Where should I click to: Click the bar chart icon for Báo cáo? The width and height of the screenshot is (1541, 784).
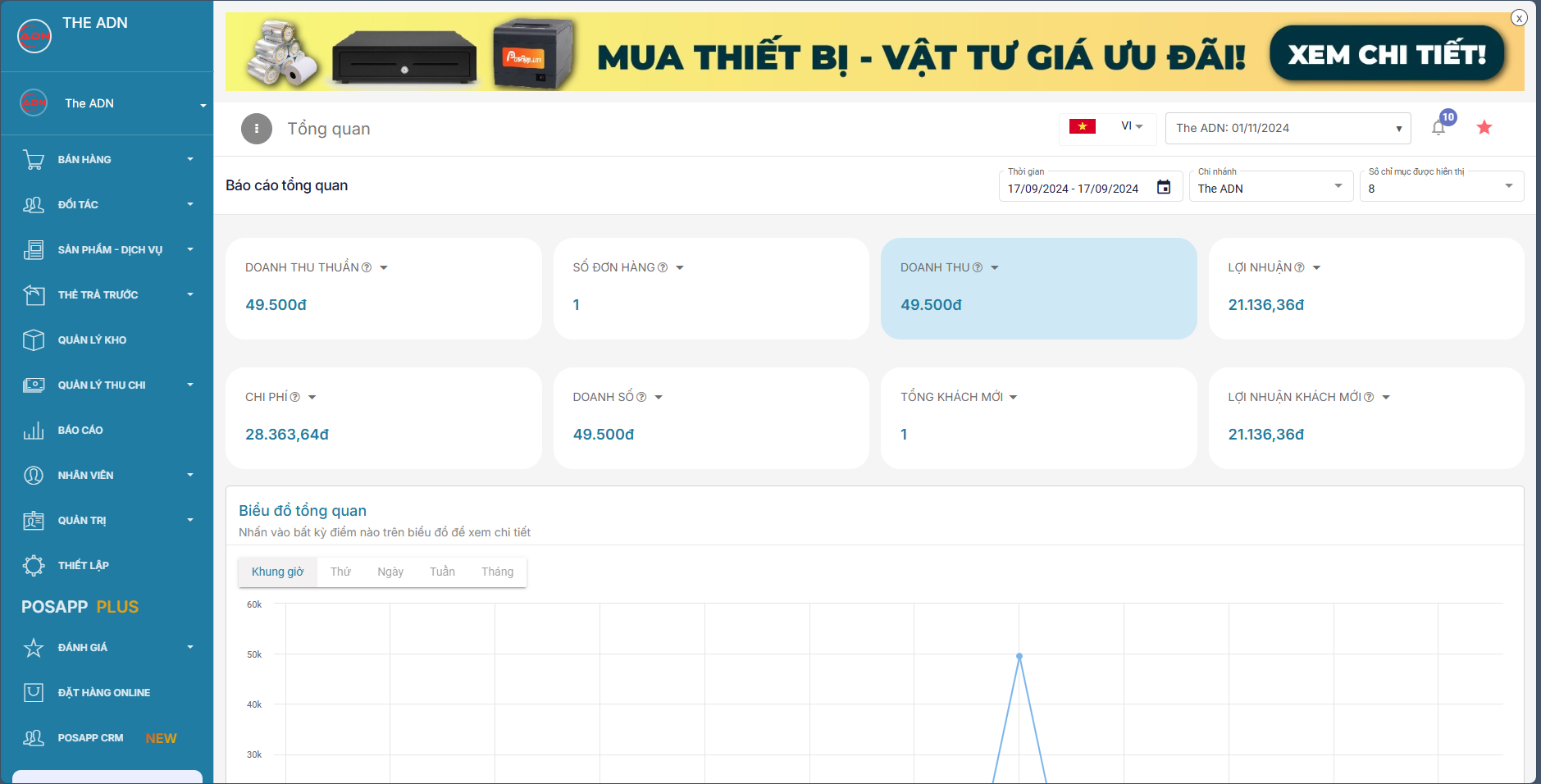(34, 430)
